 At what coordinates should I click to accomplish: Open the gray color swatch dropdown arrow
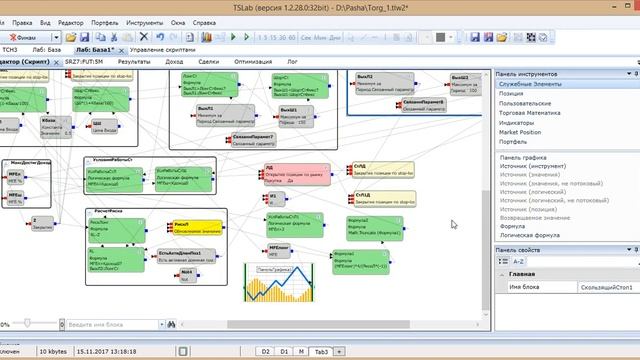[451, 38]
